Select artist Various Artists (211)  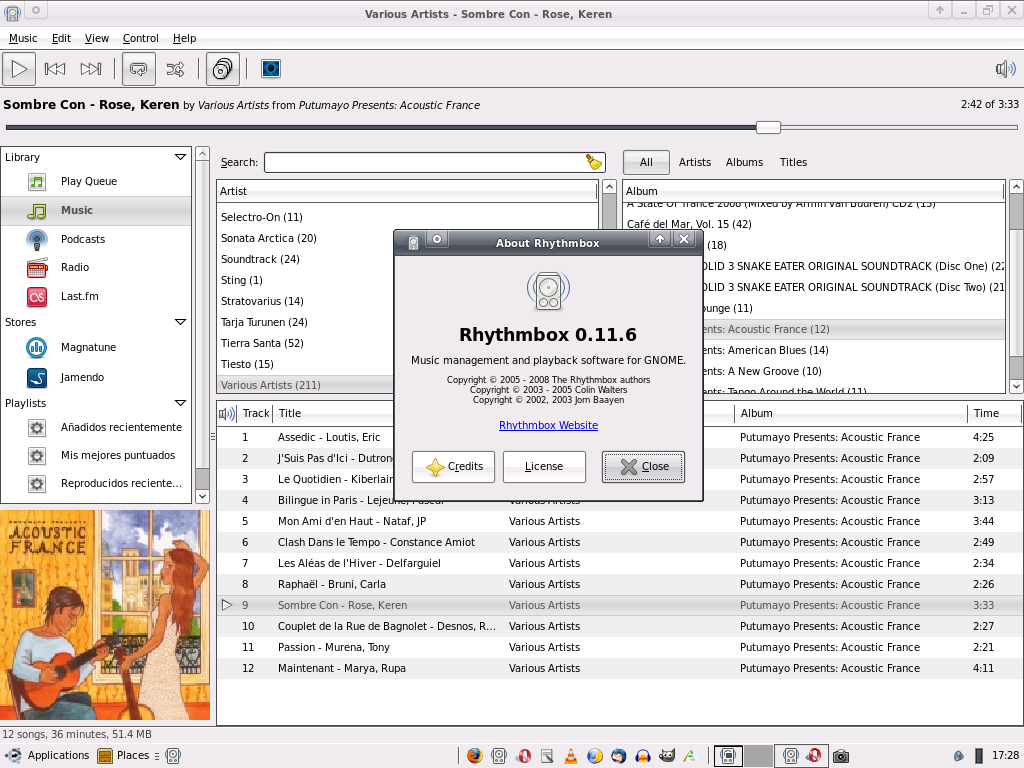[270, 385]
